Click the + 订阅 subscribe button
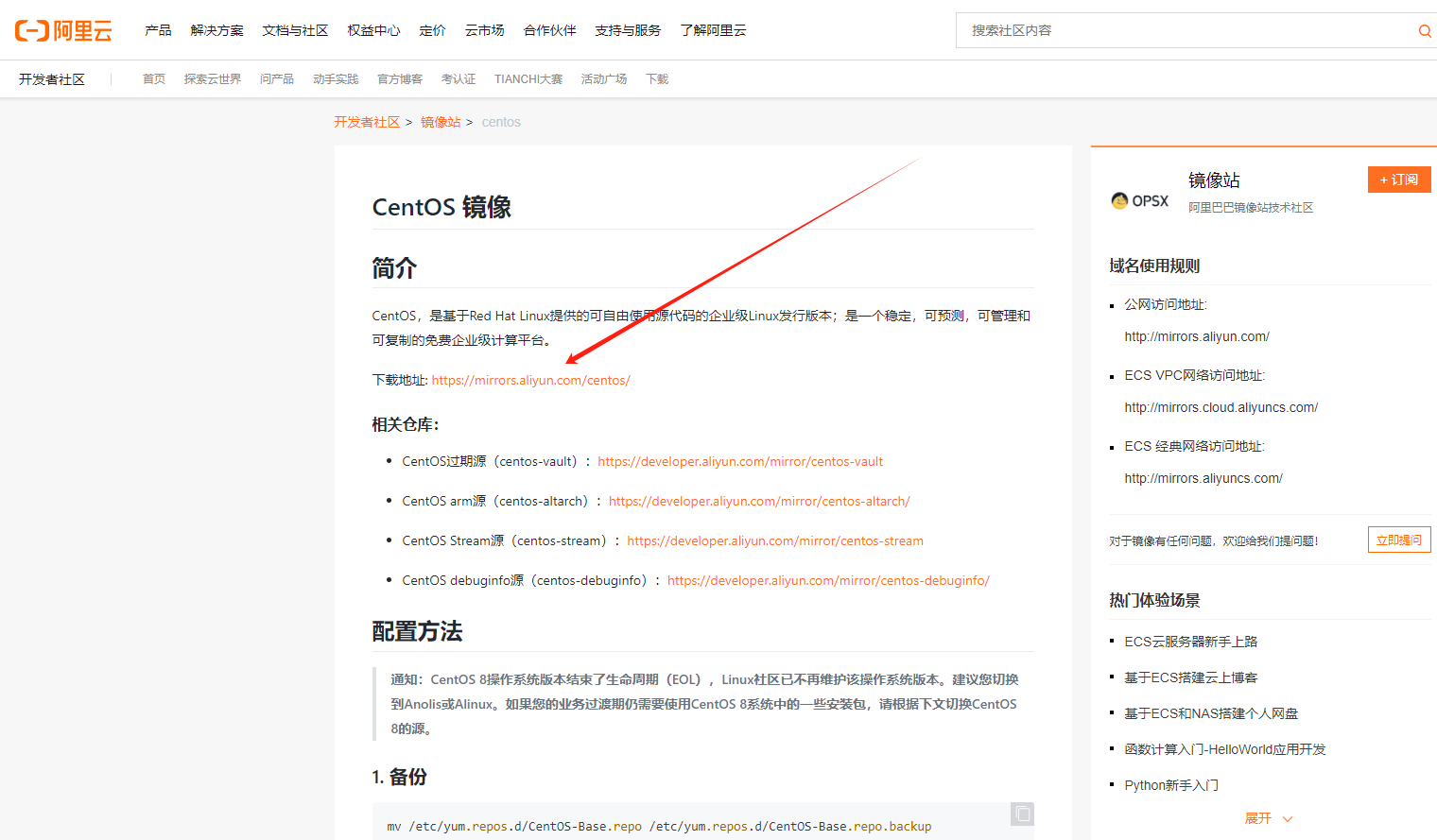This screenshot has width=1437, height=840. pos(1399,180)
